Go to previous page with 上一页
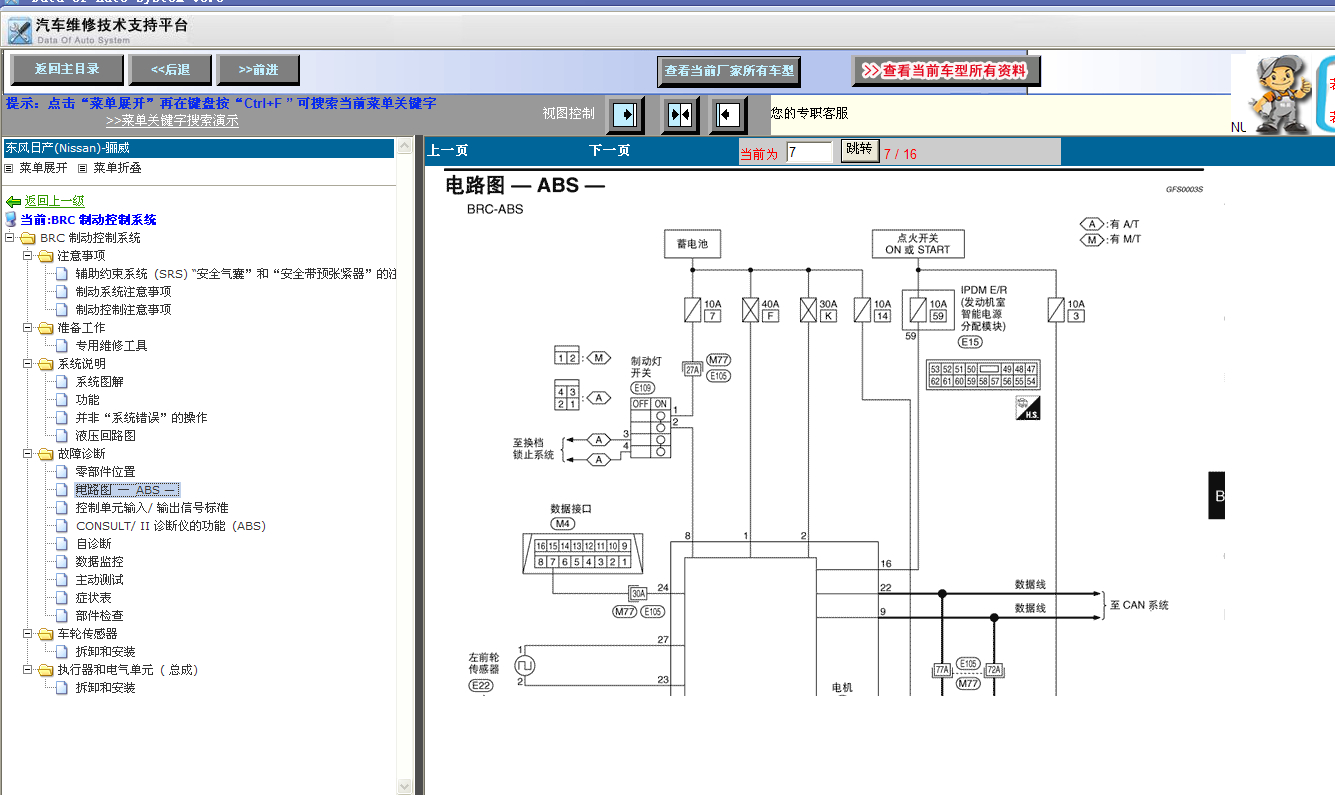Viewport: 1335px width, 795px height. (x=447, y=151)
